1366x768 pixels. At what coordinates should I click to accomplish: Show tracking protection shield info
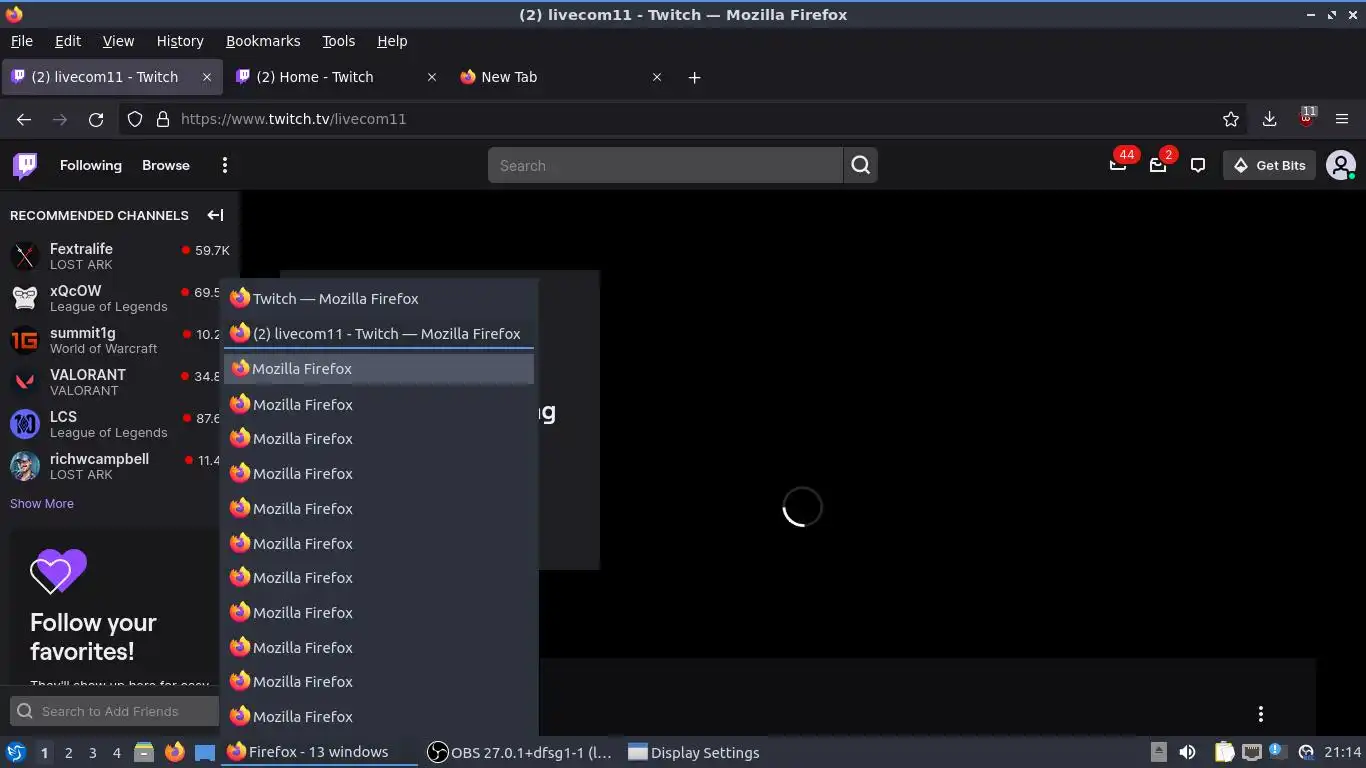[x=135, y=119]
